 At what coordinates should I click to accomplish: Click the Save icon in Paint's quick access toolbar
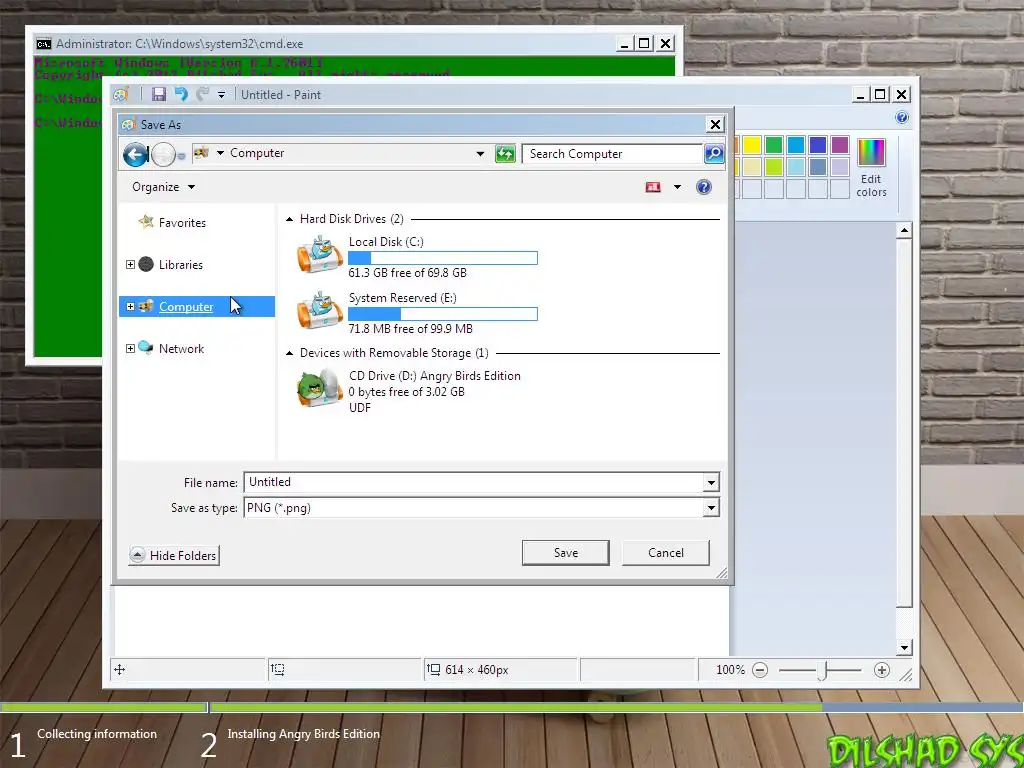(159, 95)
